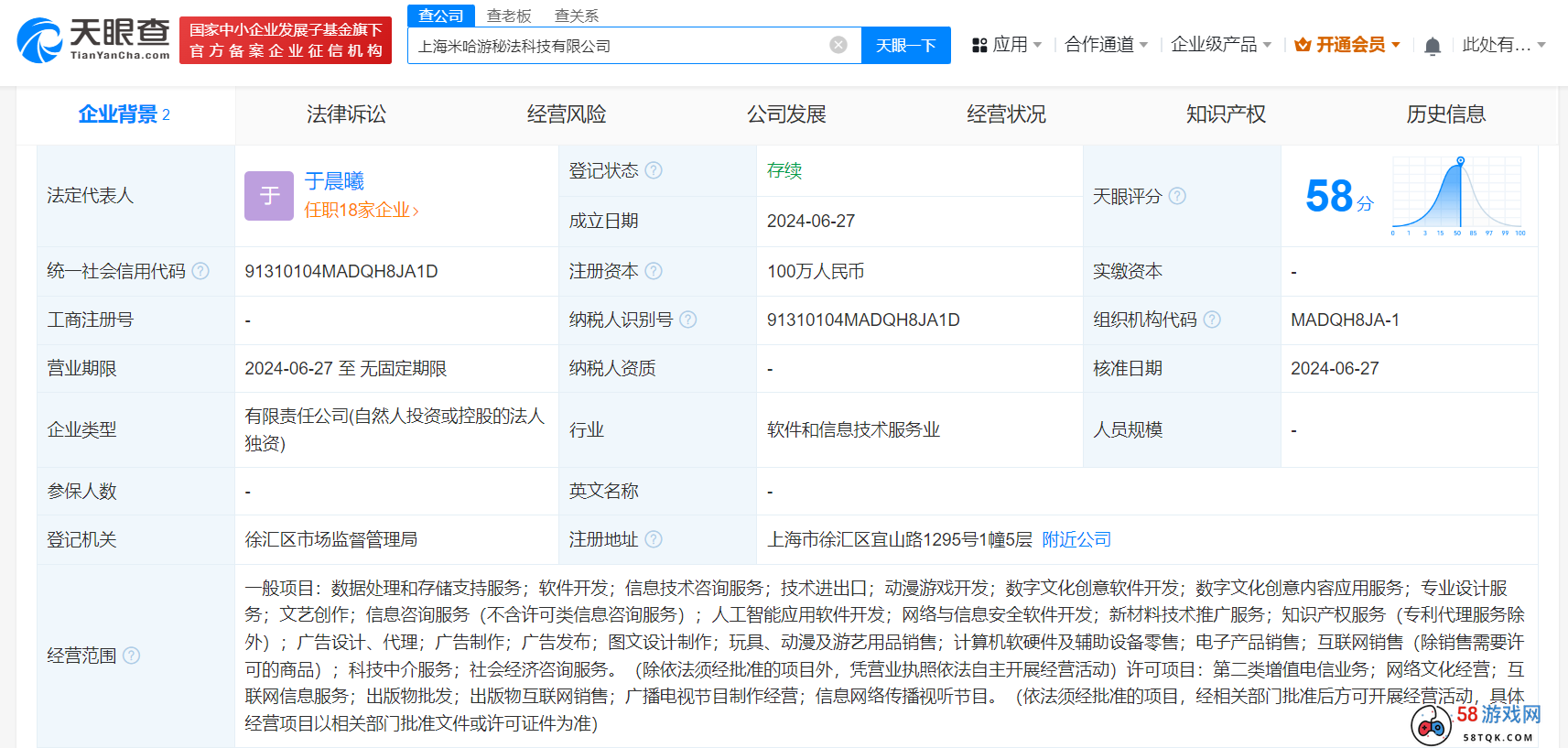The image size is (1568, 748).
Task: Click address 上海市徐汇区宜山路1295号1幢5层
Action: point(900,539)
